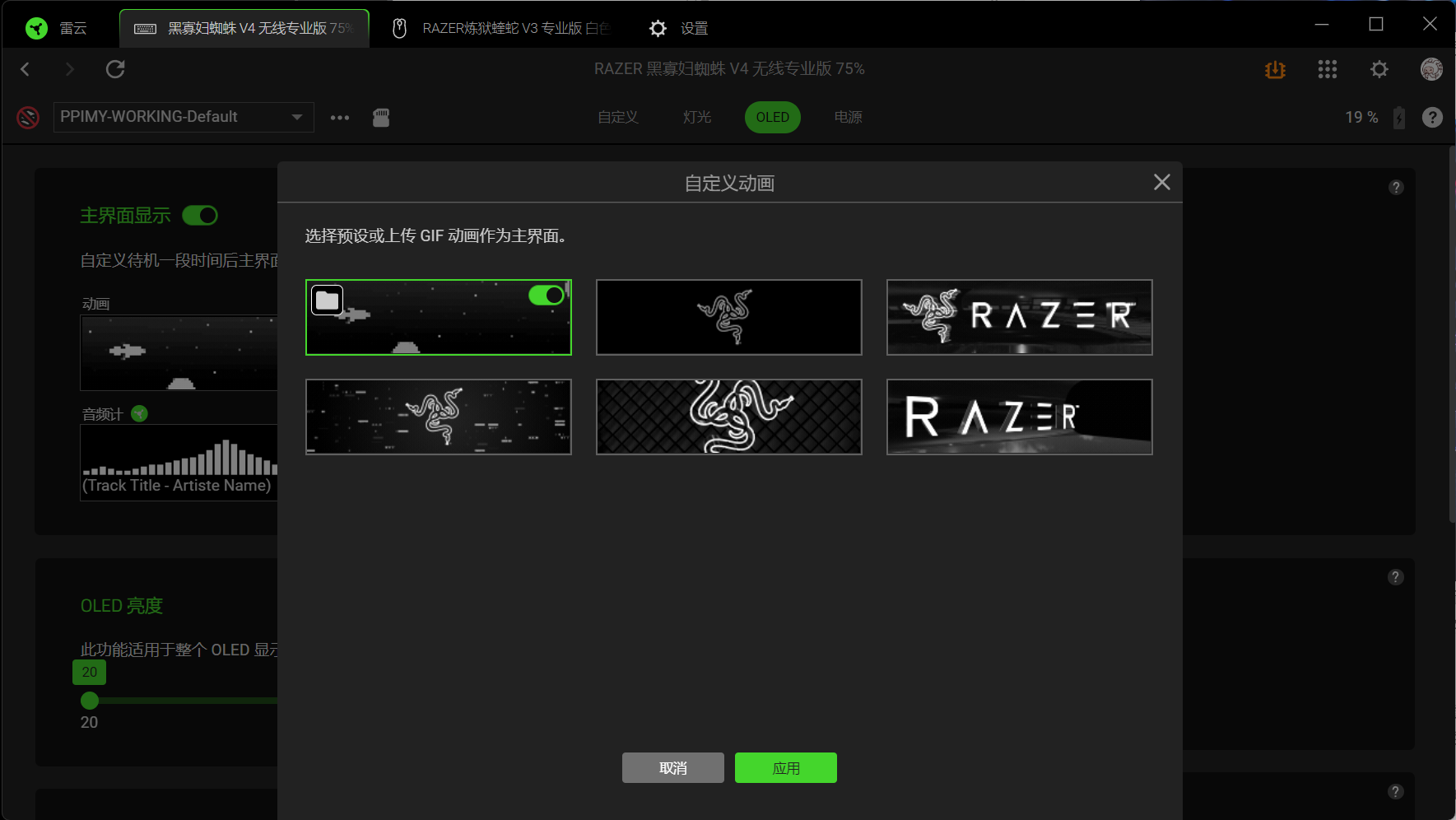This screenshot has width=1456, height=820.
Task: Click the refresh arrow icon
Action: click(x=115, y=69)
